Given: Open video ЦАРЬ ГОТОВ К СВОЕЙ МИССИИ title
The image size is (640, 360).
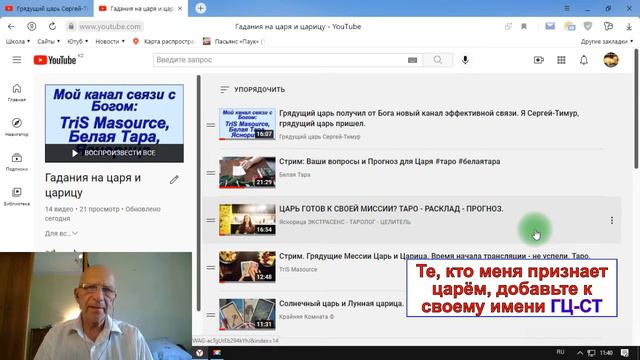Looking at the screenshot, I should (x=391, y=209).
